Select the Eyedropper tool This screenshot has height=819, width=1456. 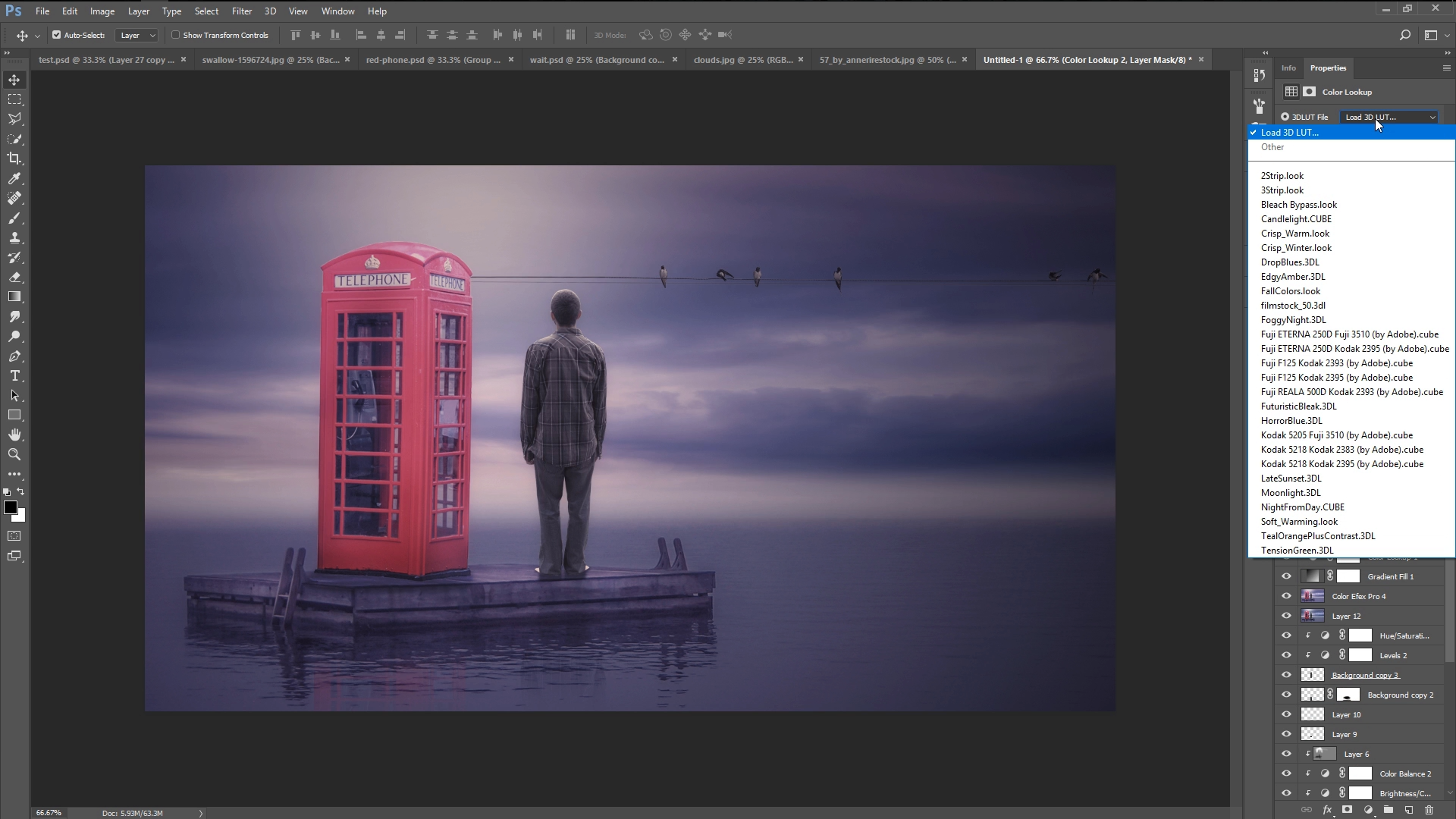pos(14,178)
